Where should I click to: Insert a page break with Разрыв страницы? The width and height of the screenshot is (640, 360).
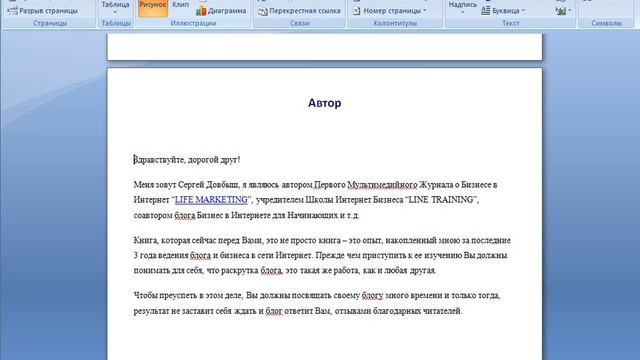coord(42,11)
